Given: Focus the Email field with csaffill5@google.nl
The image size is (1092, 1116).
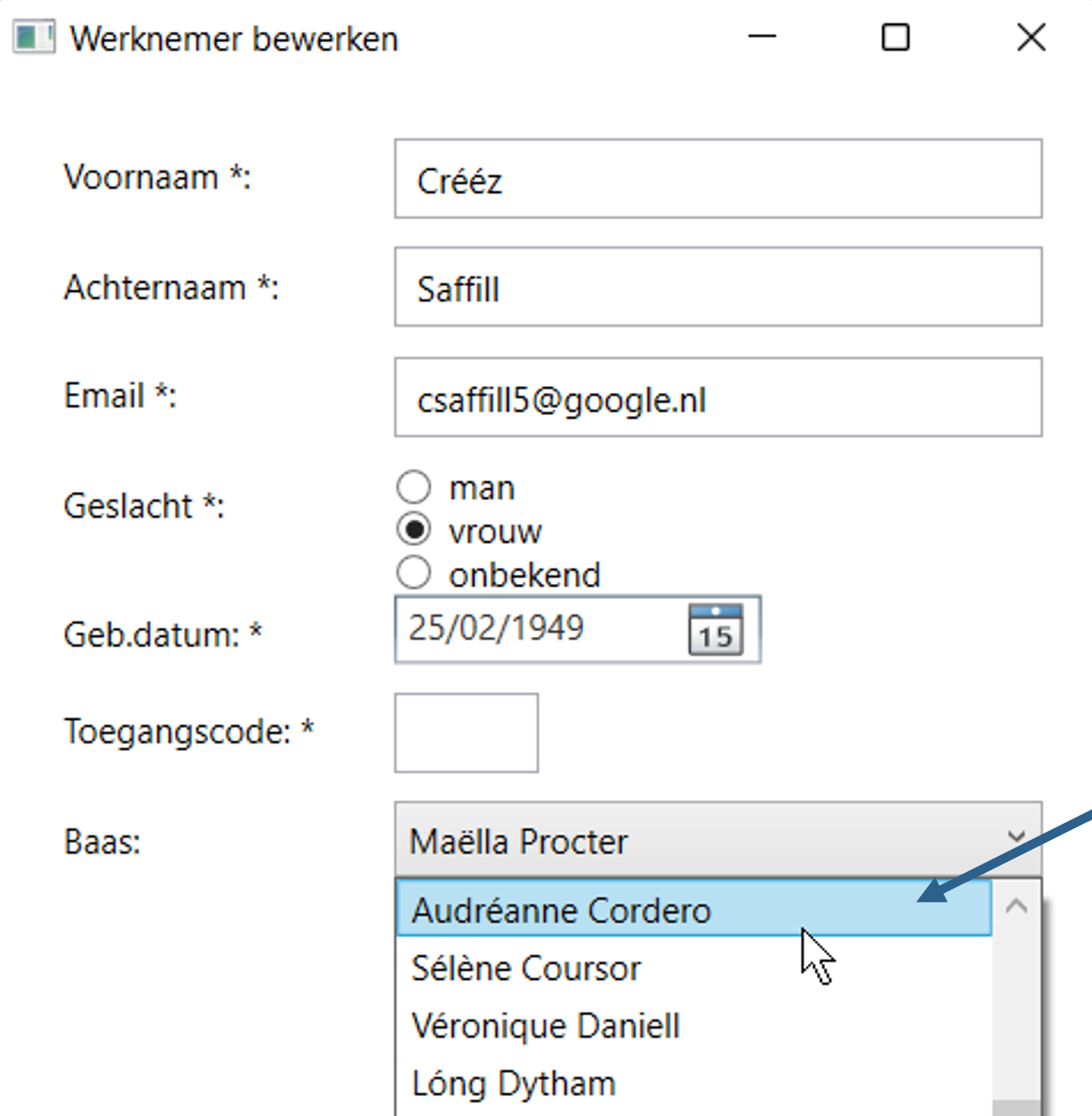Looking at the screenshot, I should click(718, 398).
